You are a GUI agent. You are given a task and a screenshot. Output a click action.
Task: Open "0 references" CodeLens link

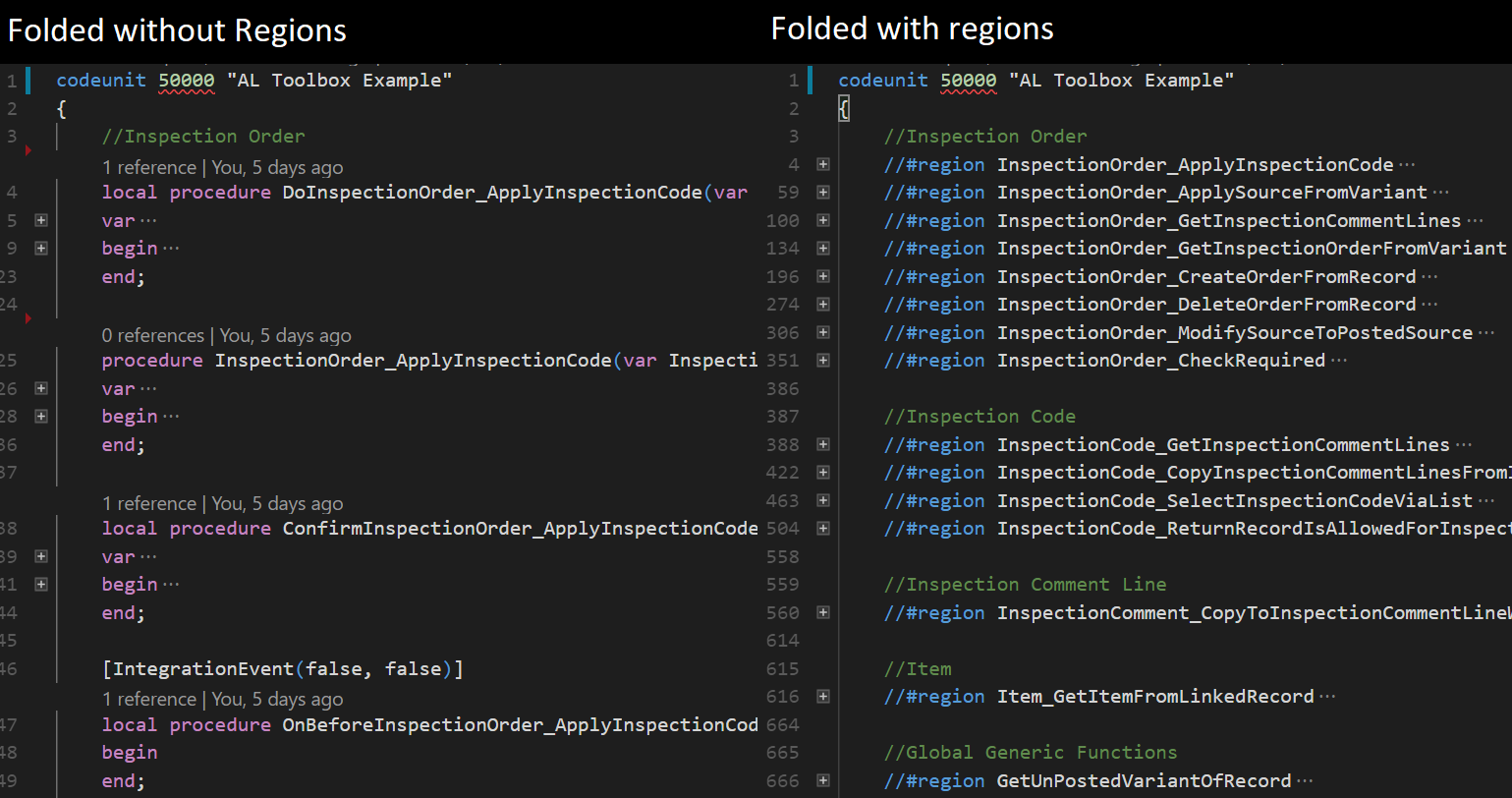tap(152, 336)
